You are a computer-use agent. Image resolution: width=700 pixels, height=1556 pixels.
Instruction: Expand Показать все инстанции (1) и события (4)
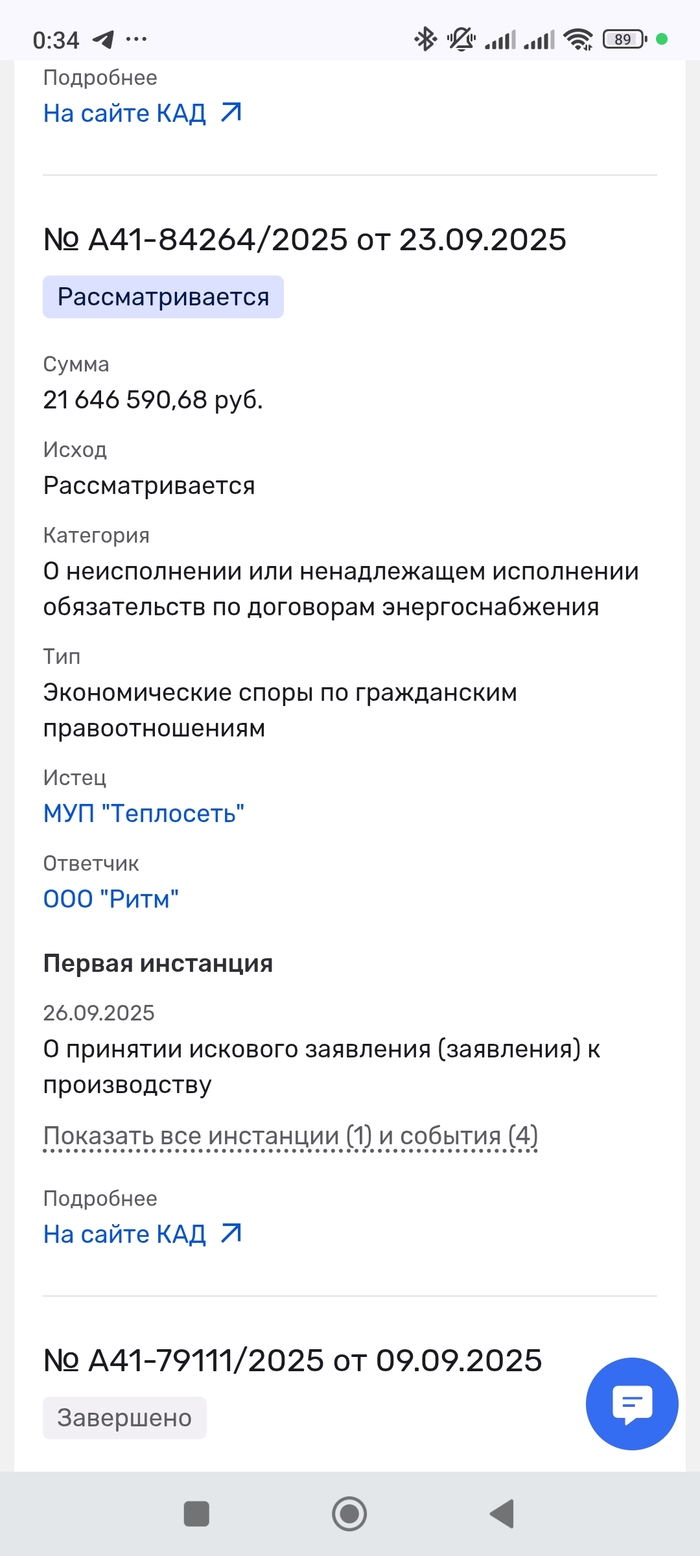(x=290, y=1136)
